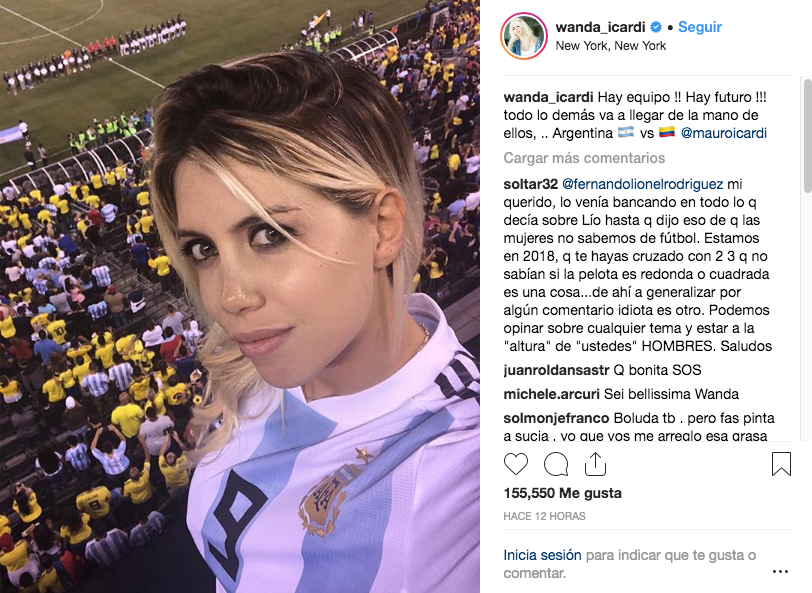Share the post using the share icon
Image resolution: width=812 pixels, height=593 pixels.
(595, 464)
